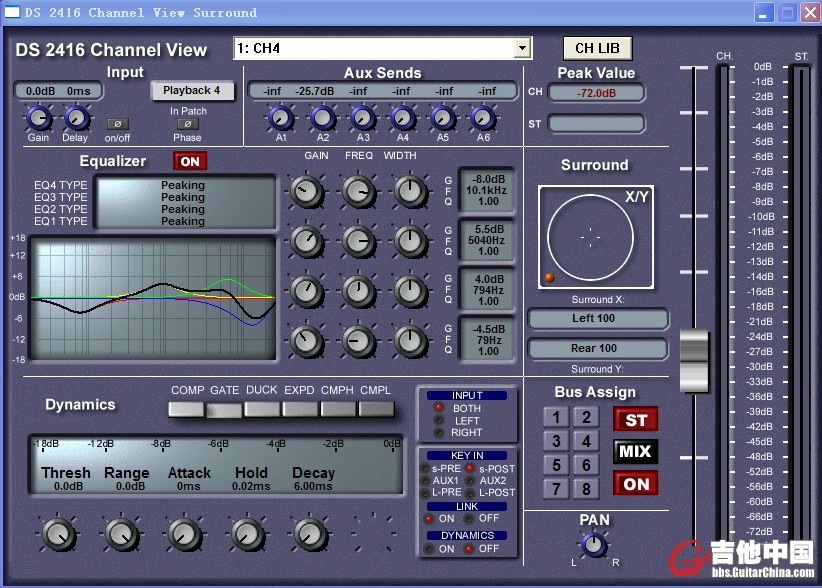Screen dimensions: 822x588
Task: Click the surround X/Y pan circle
Action: point(590,237)
